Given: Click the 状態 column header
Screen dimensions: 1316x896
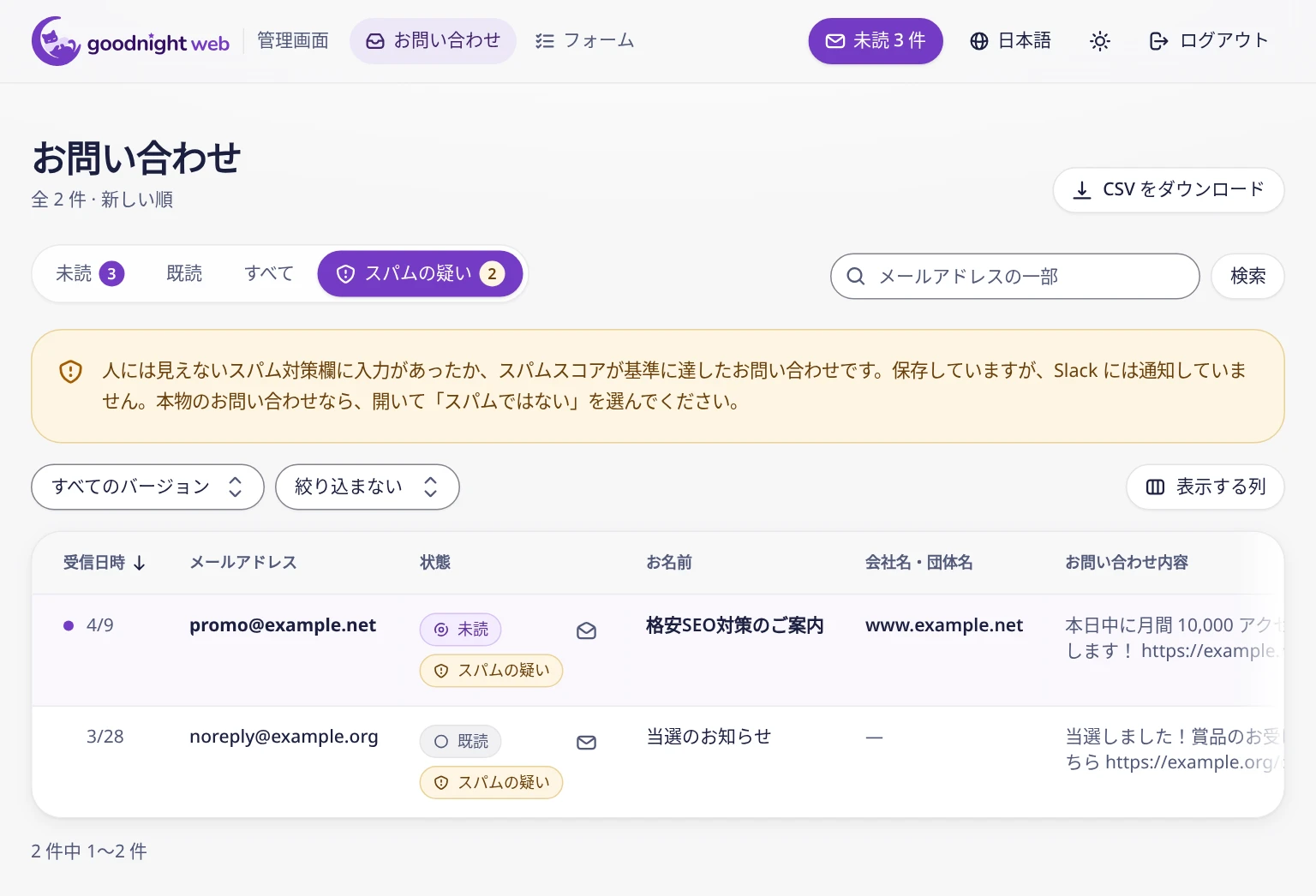Looking at the screenshot, I should pyautogui.click(x=435, y=563).
